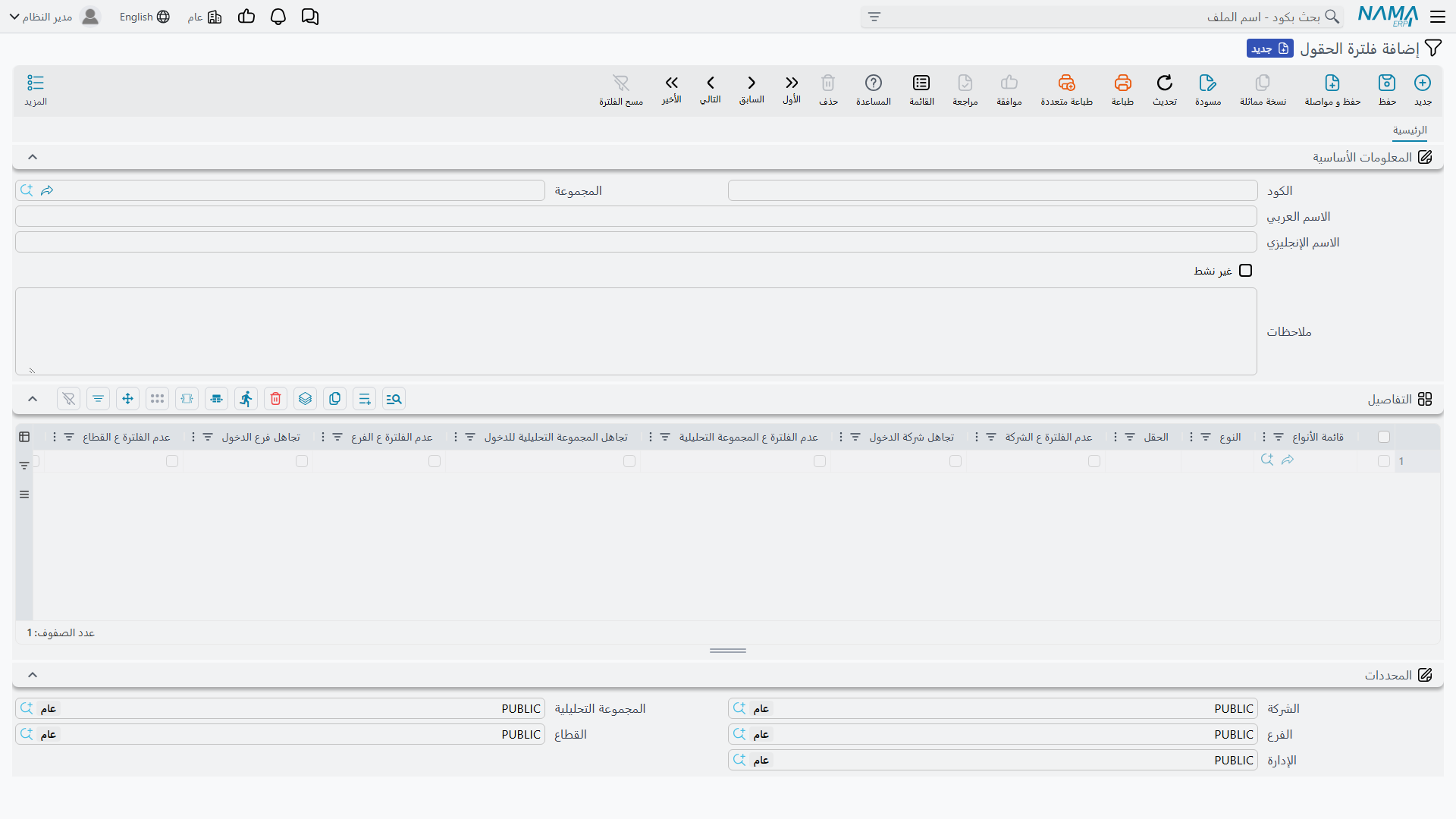The width and height of the screenshot is (1456, 819).
Task: Open المساعدة (Help) icon
Action: [x=874, y=83]
